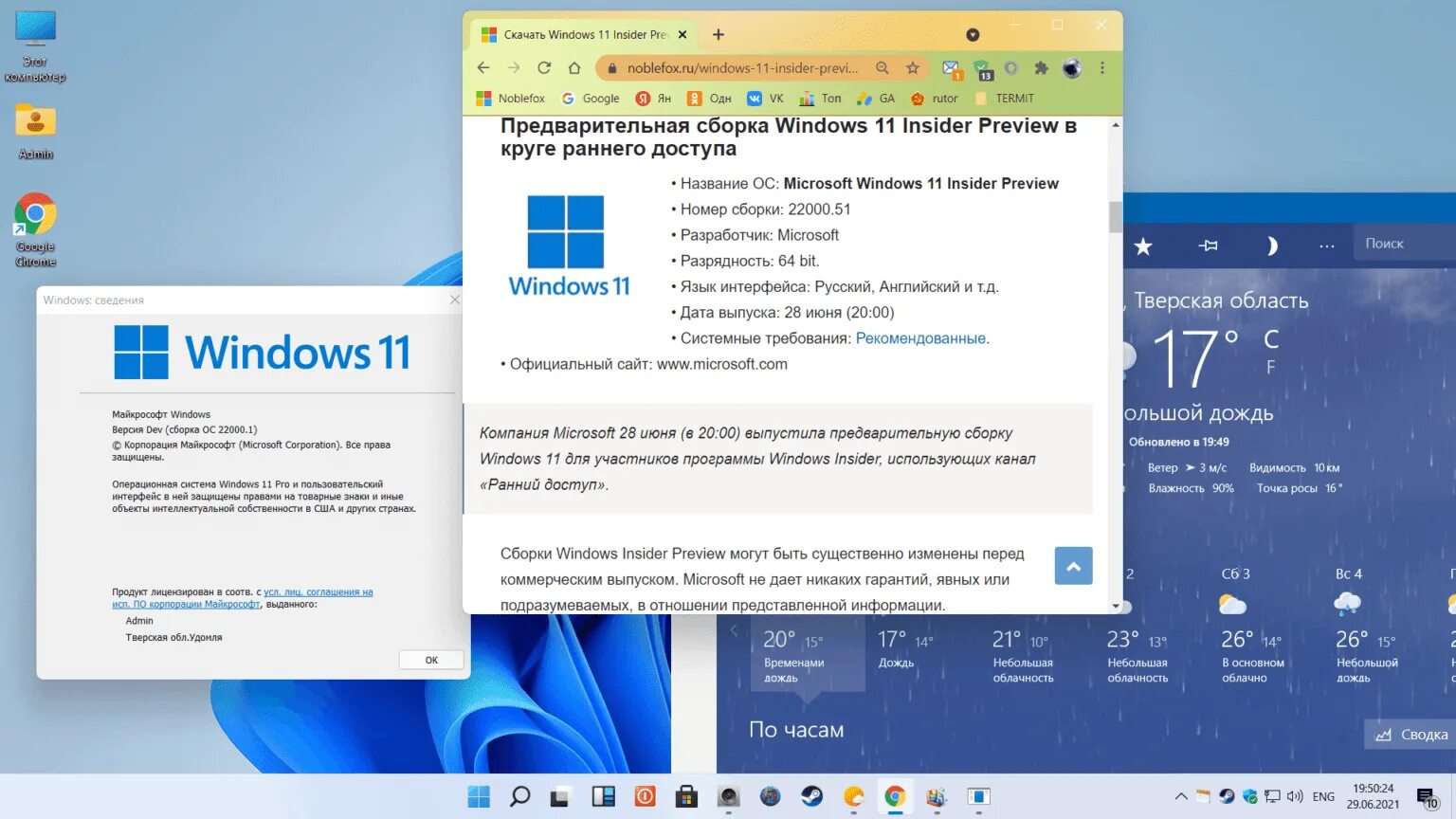Click Chrome page scrollbar thumb
The height and width of the screenshot is (819, 1456).
pyautogui.click(x=1116, y=216)
